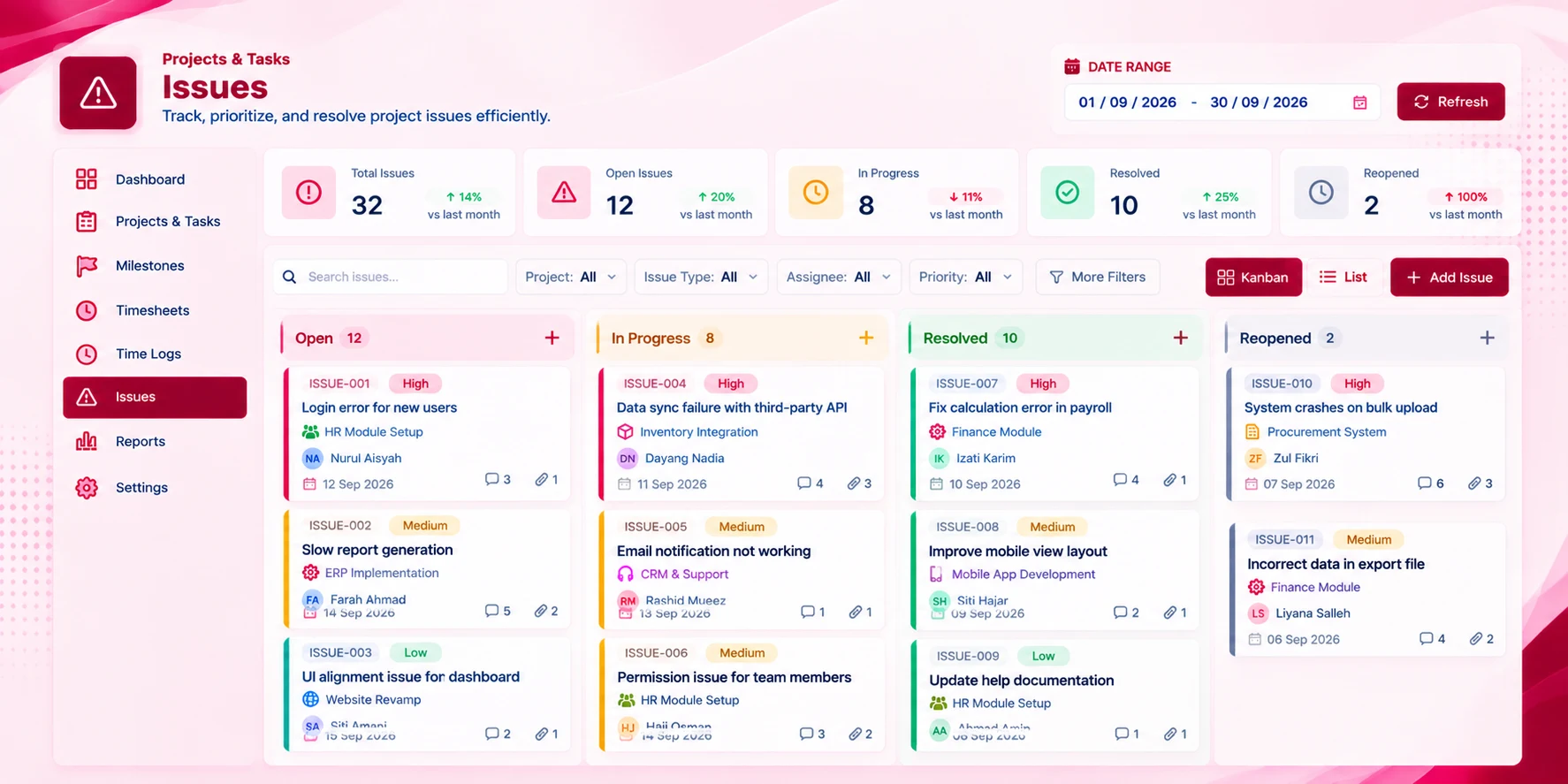Click the Reopened clock icon tile

1321,192
